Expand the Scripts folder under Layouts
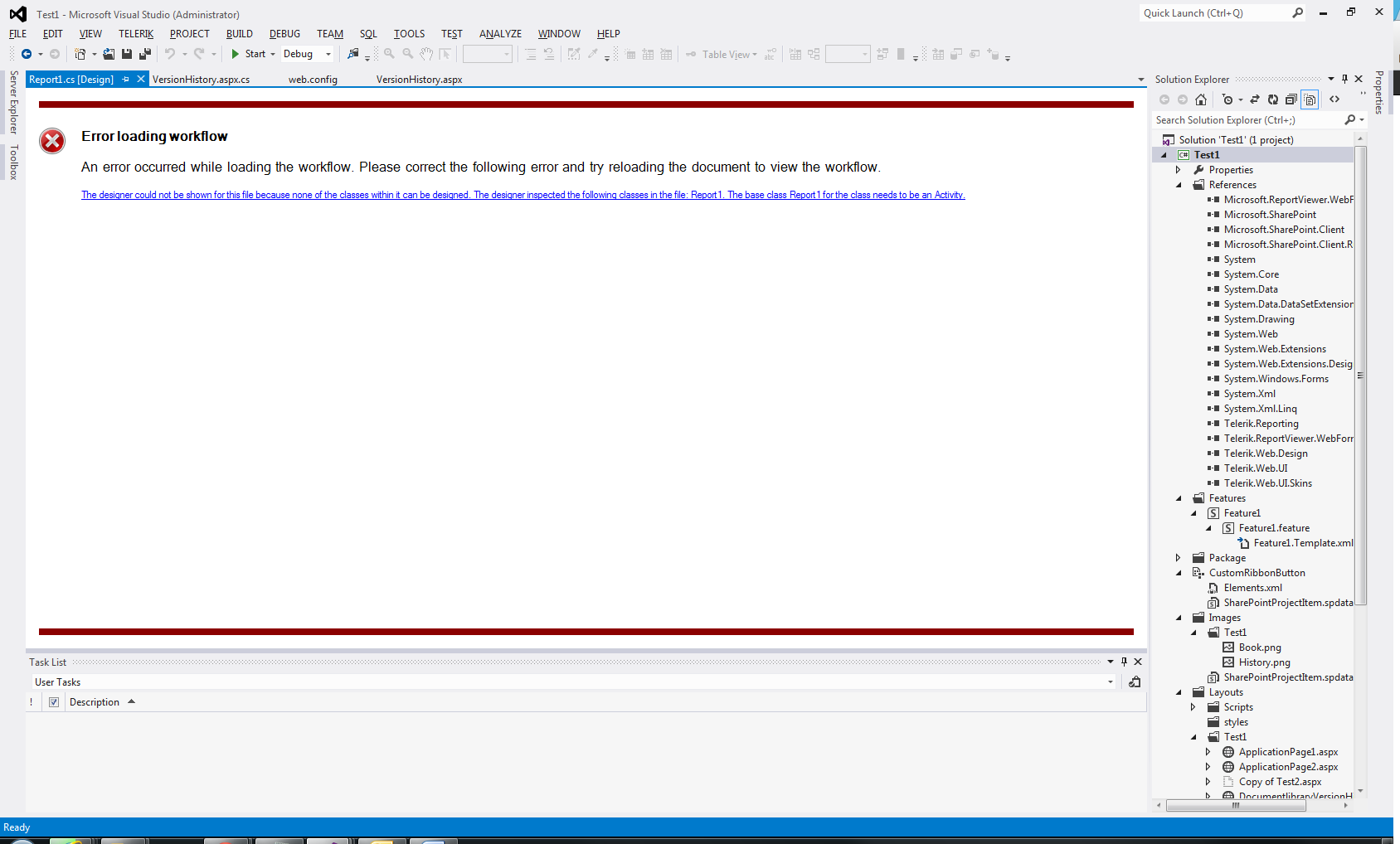This screenshot has width=1400, height=844. click(x=1193, y=707)
